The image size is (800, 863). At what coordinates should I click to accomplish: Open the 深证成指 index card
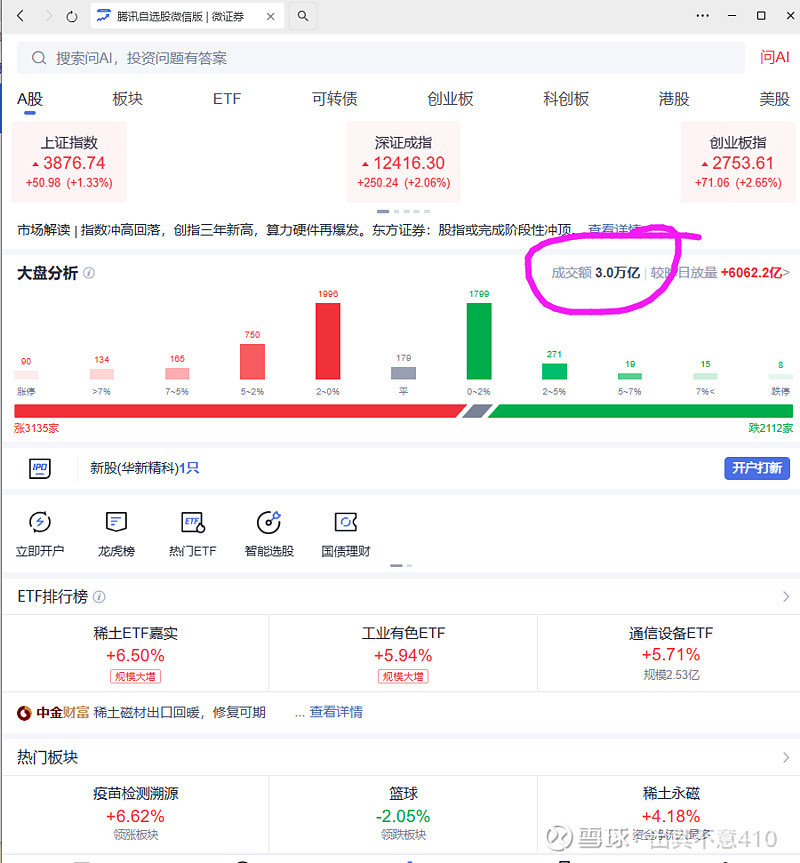point(403,162)
